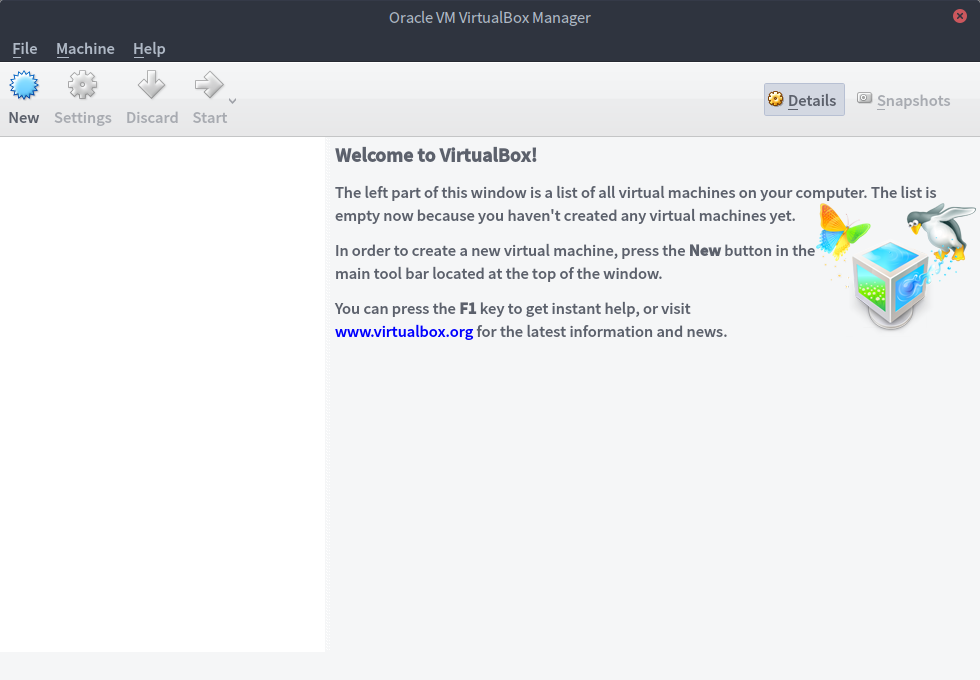This screenshot has height=680, width=980.
Task: Click the "Oracle VM VirtualBox Manager" title text
Action: pyautogui.click(x=490, y=18)
